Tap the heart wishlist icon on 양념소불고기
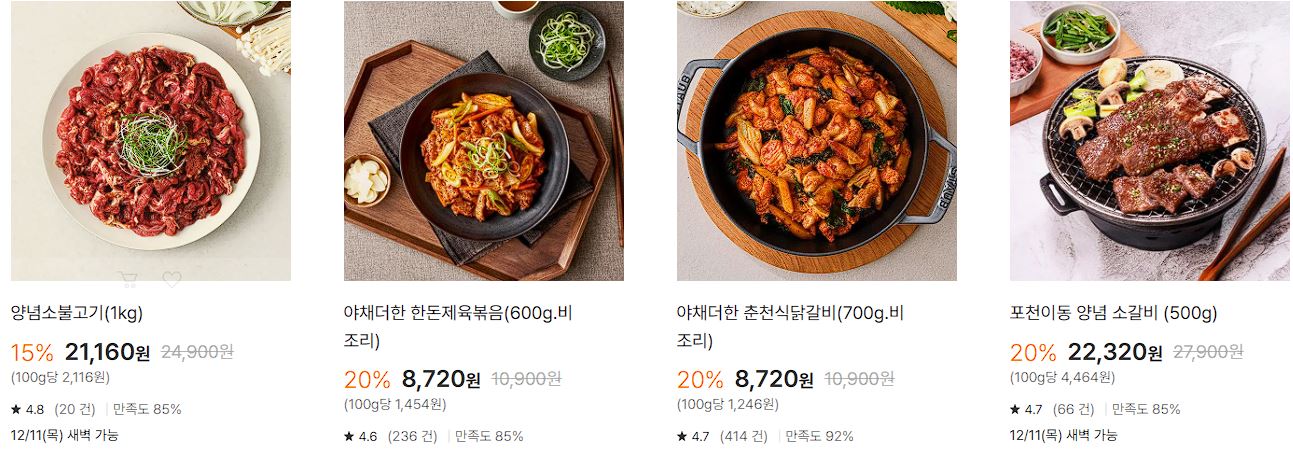Viewport: 1293px width, 453px height. click(172, 279)
